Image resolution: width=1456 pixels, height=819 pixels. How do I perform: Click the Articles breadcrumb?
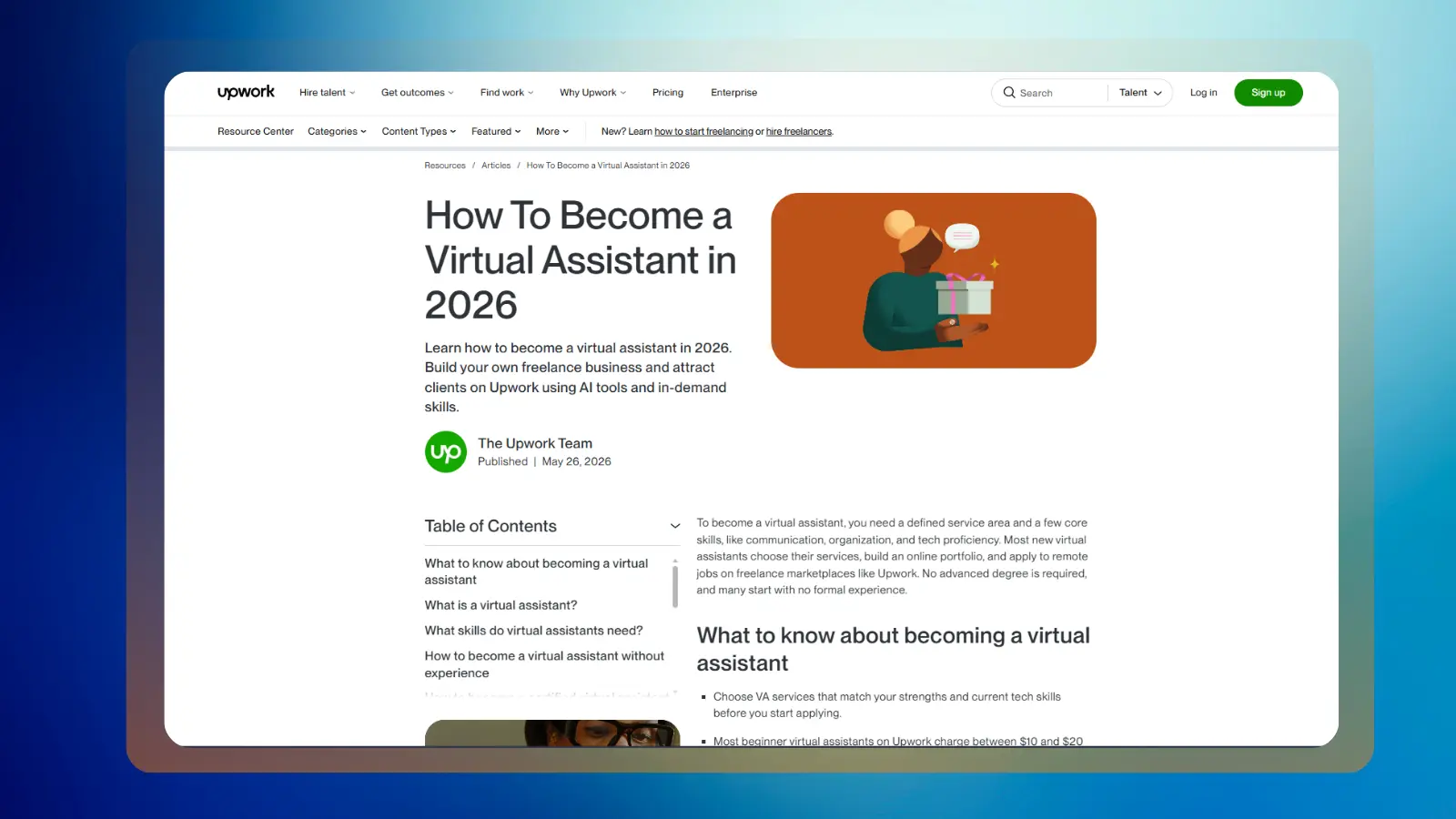coord(496,166)
